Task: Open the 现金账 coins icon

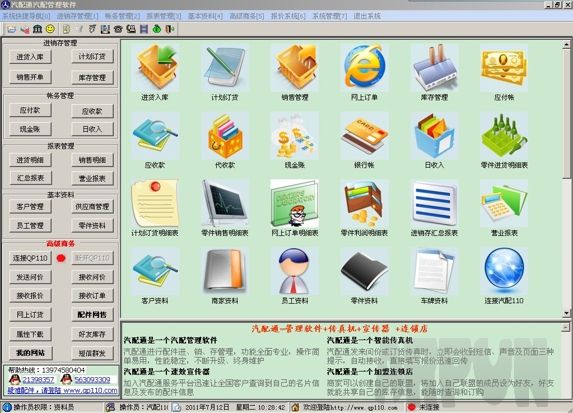Action: pyautogui.click(x=295, y=135)
